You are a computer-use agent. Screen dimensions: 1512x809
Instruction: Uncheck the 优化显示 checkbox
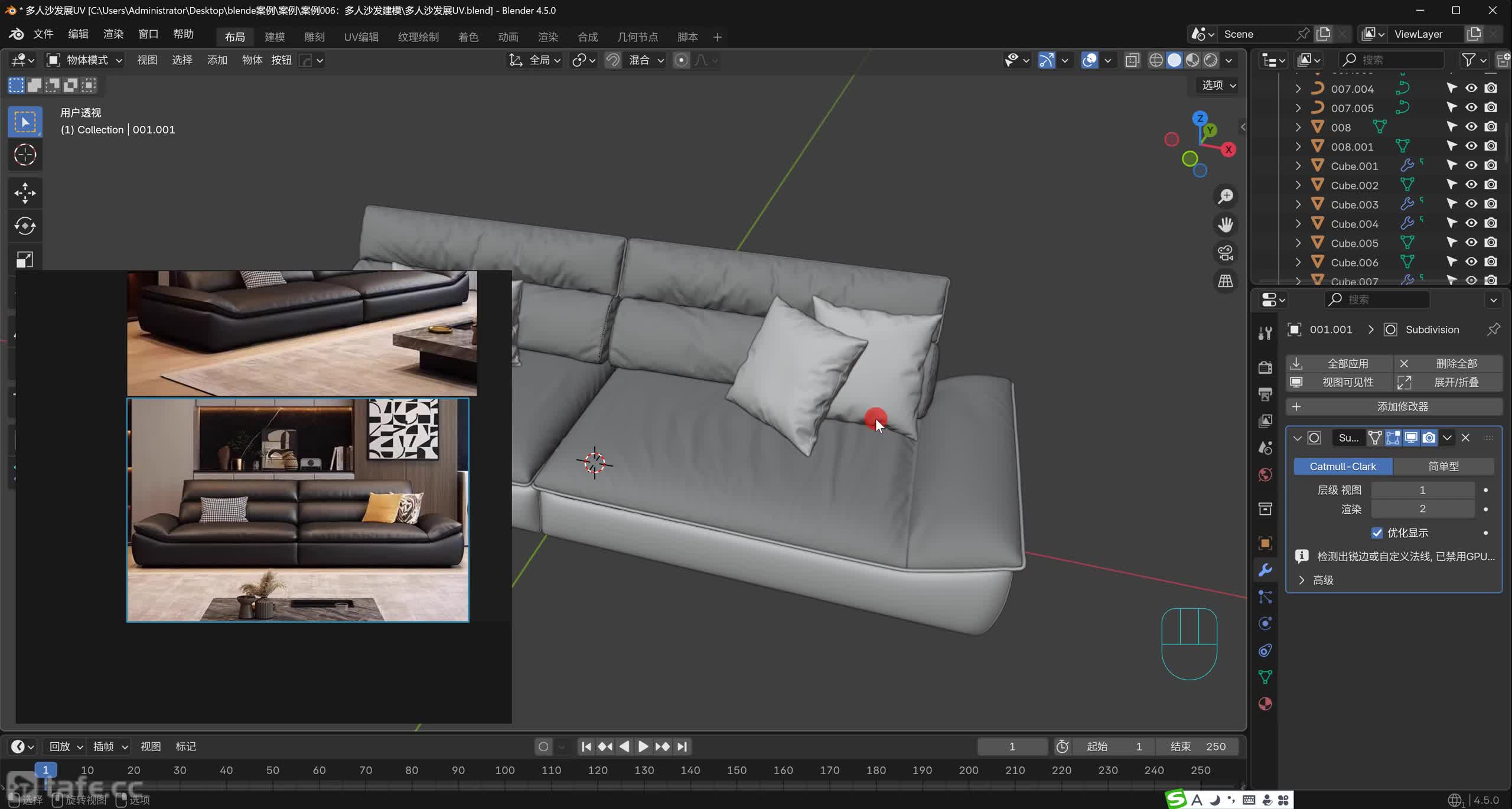pyautogui.click(x=1377, y=533)
